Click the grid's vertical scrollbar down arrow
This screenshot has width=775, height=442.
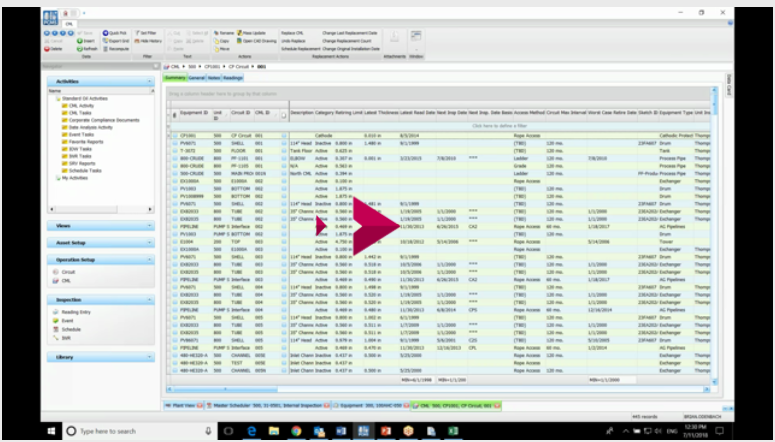point(714,382)
